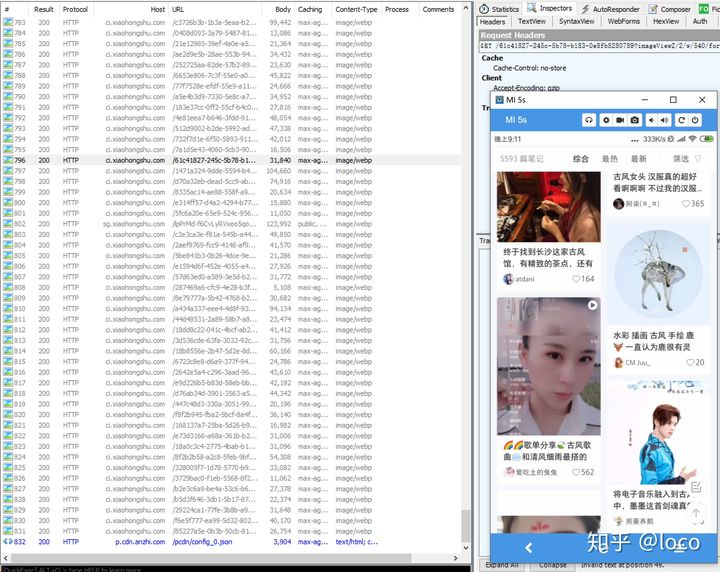Click the JSON session icon of row 832

tap(8, 542)
